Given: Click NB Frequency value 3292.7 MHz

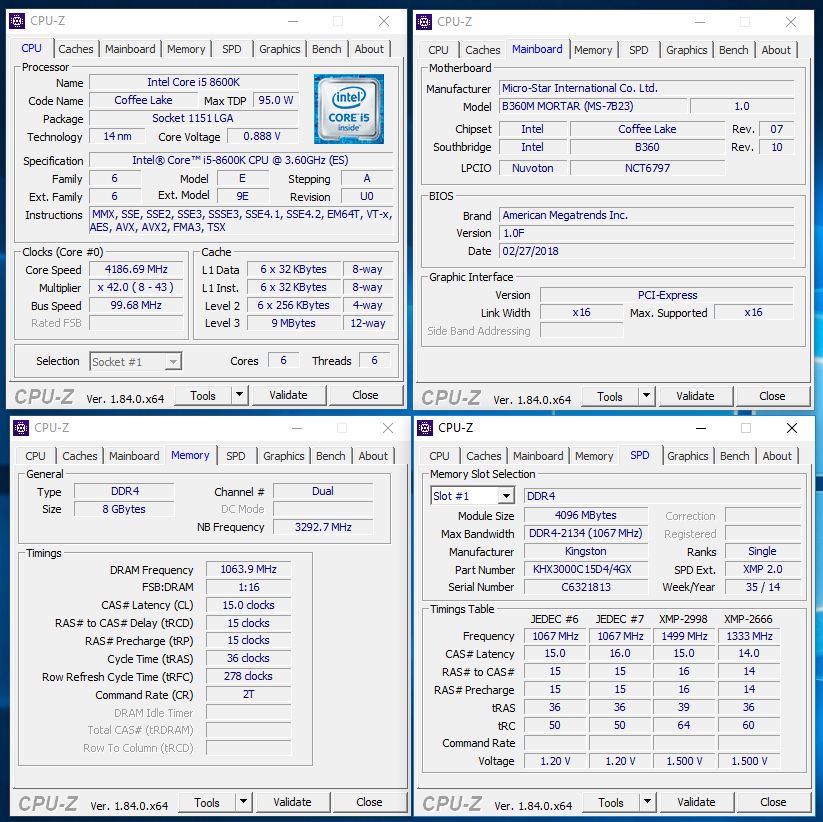Looking at the screenshot, I should [323, 527].
